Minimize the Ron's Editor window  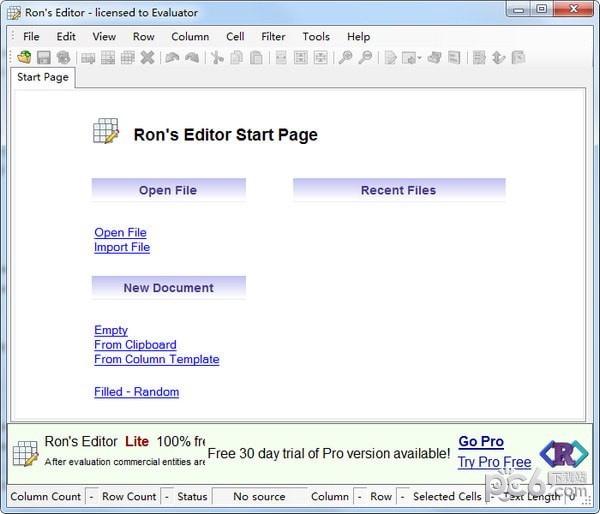pos(518,9)
